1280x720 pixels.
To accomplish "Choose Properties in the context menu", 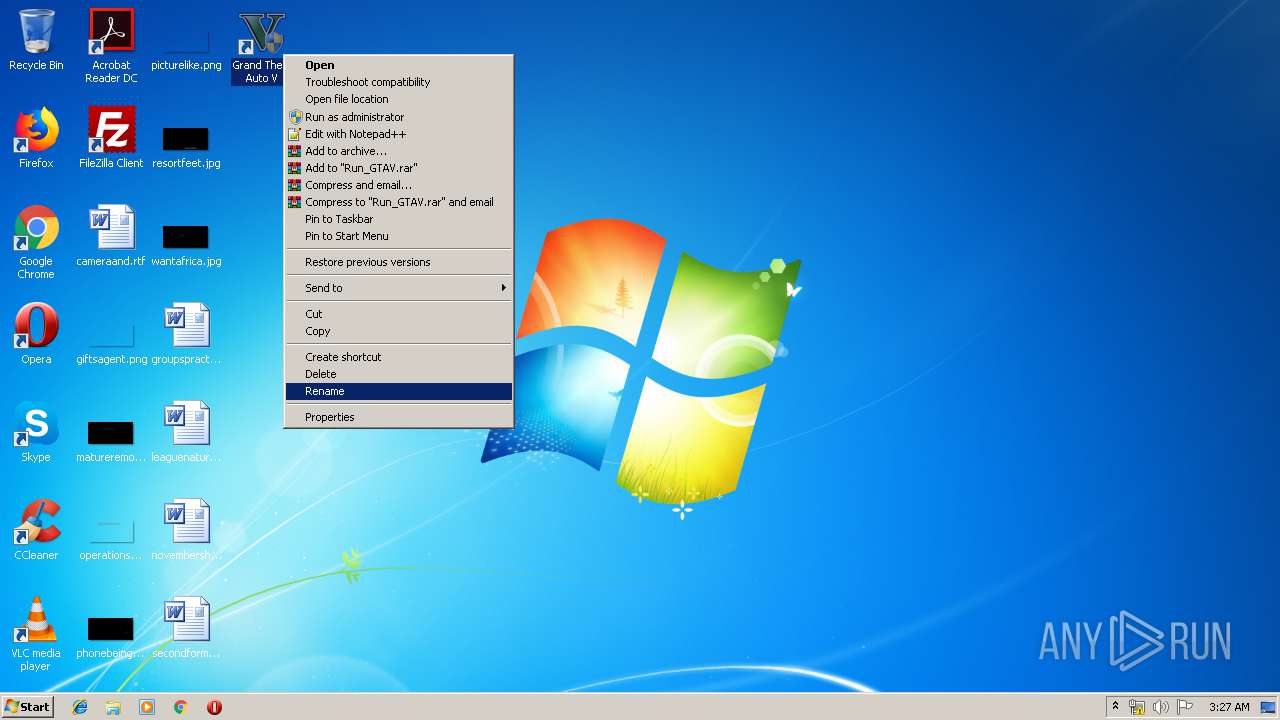I will click(x=399, y=417).
